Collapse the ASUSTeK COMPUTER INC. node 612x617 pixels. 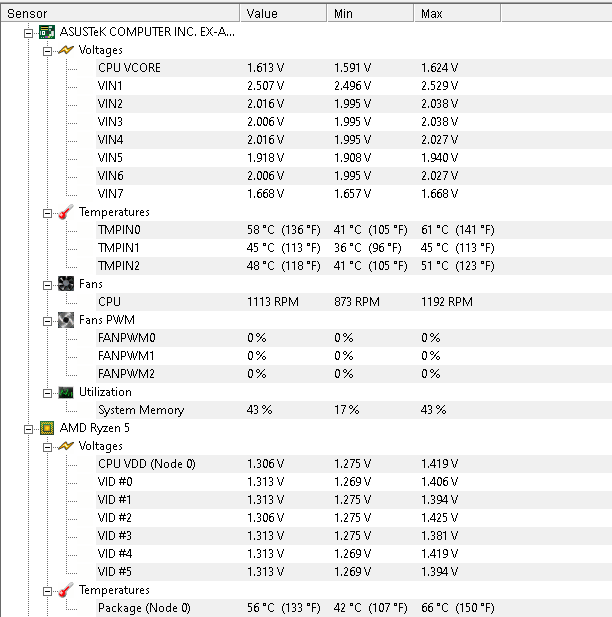tap(28, 33)
